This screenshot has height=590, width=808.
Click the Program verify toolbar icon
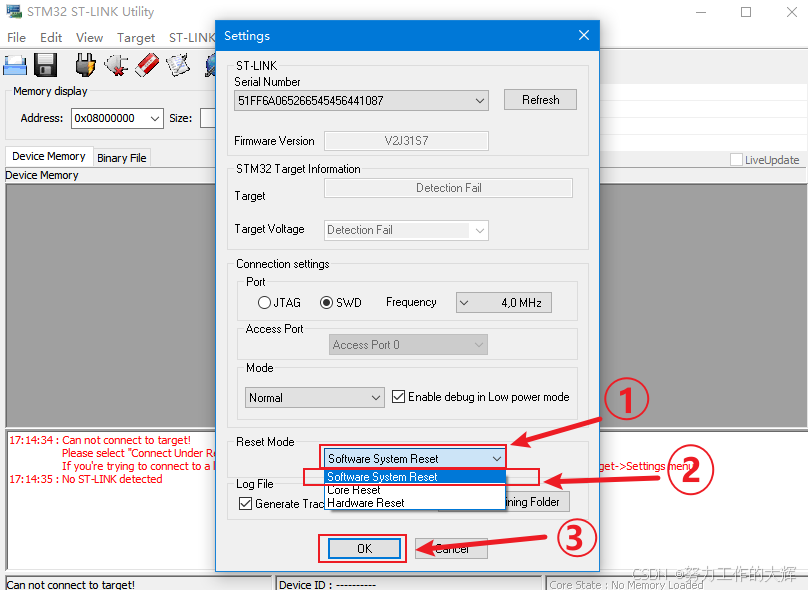coord(178,65)
